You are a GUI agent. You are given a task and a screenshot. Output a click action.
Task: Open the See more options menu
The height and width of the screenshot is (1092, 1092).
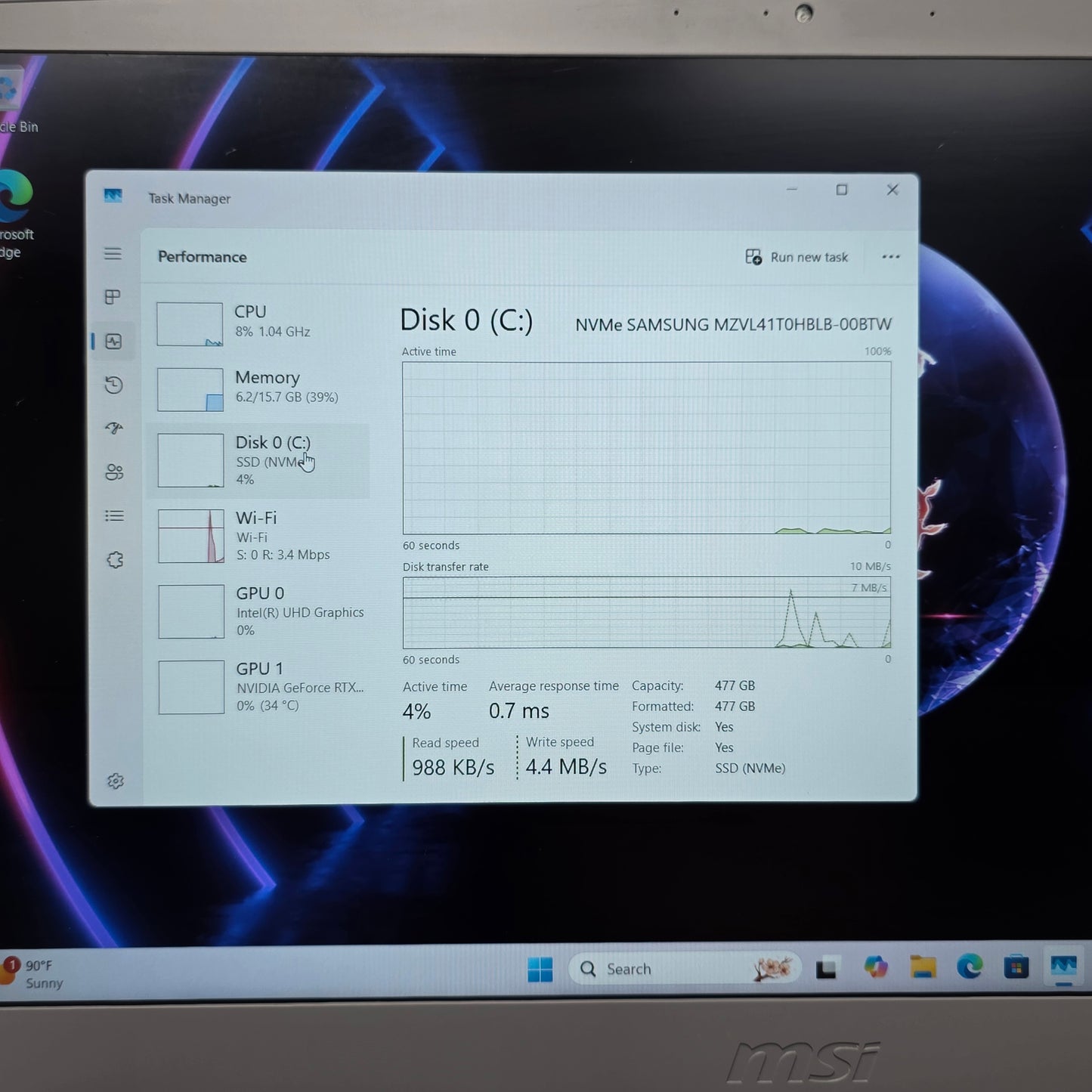point(890,257)
